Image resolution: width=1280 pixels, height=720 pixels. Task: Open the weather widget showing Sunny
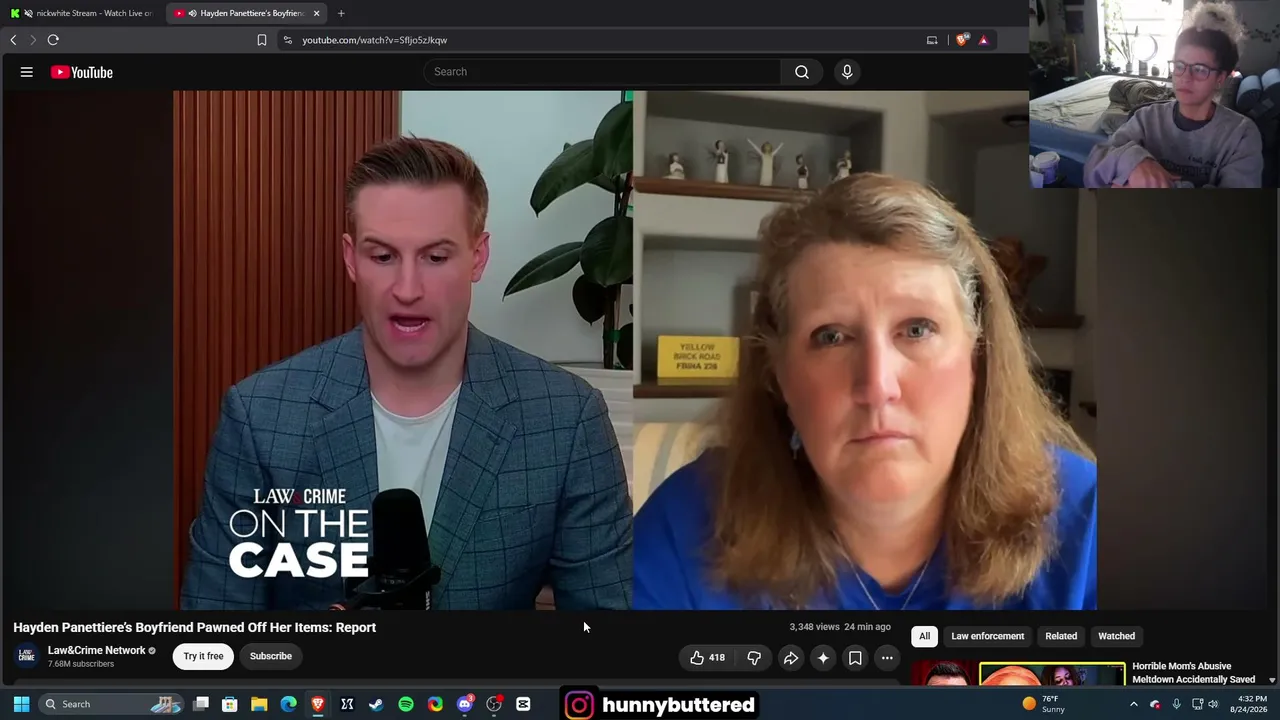coord(1043,704)
